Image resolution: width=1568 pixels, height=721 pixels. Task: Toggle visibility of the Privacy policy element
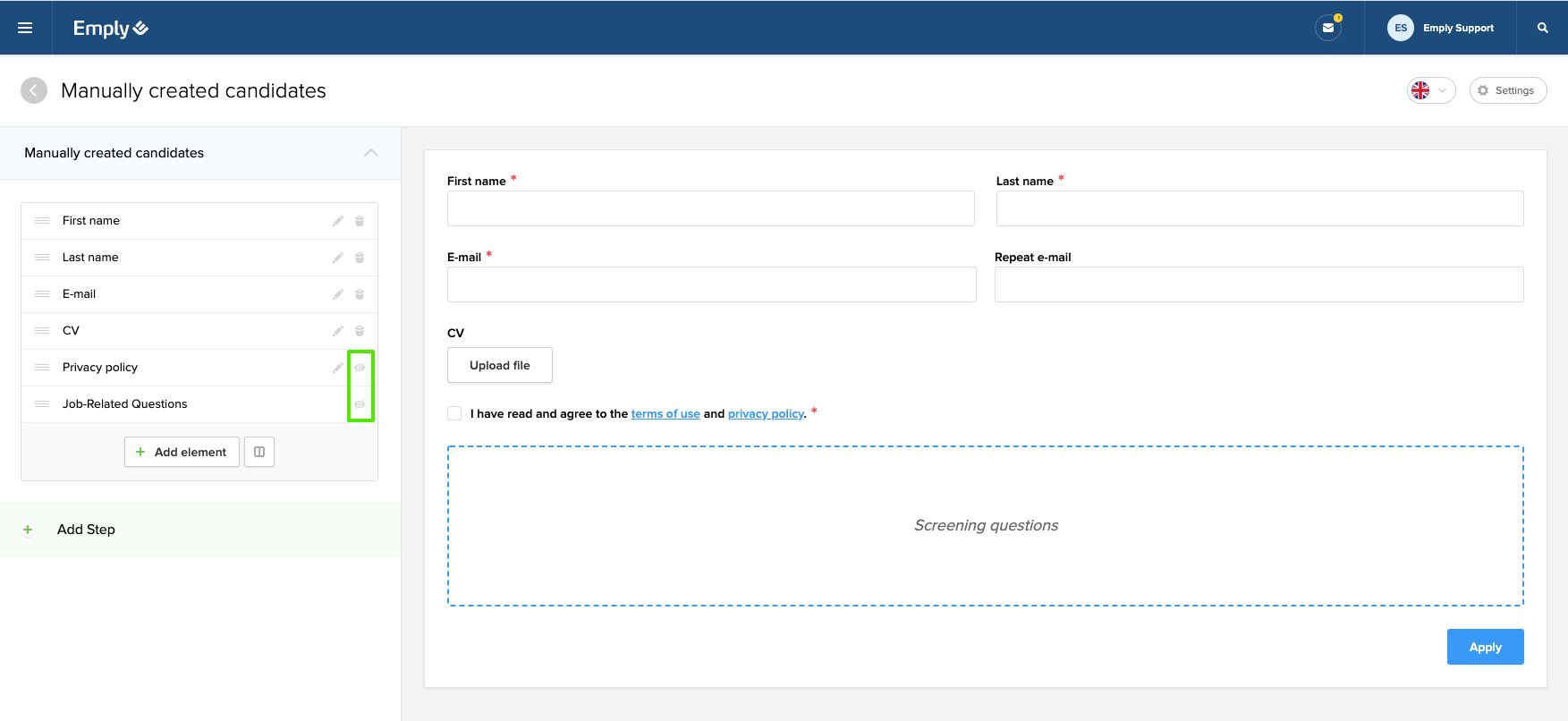pos(360,368)
